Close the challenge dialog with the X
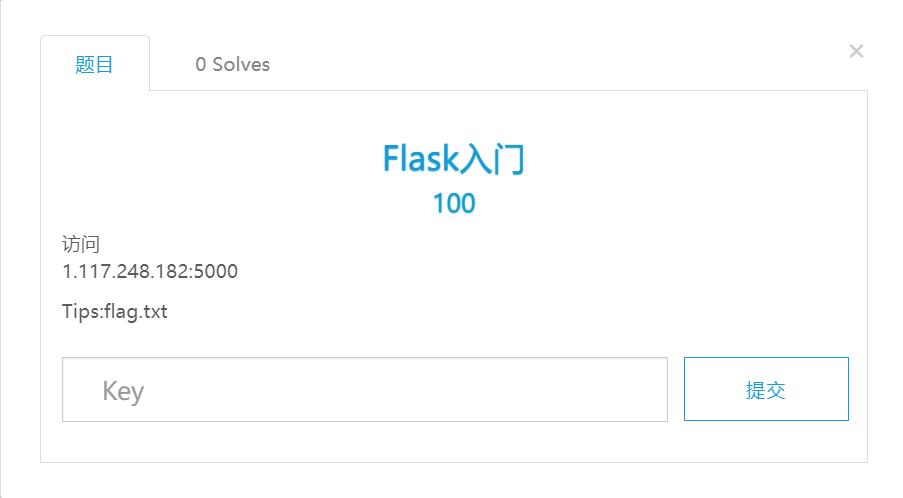 pyautogui.click(x=856, y=51)
